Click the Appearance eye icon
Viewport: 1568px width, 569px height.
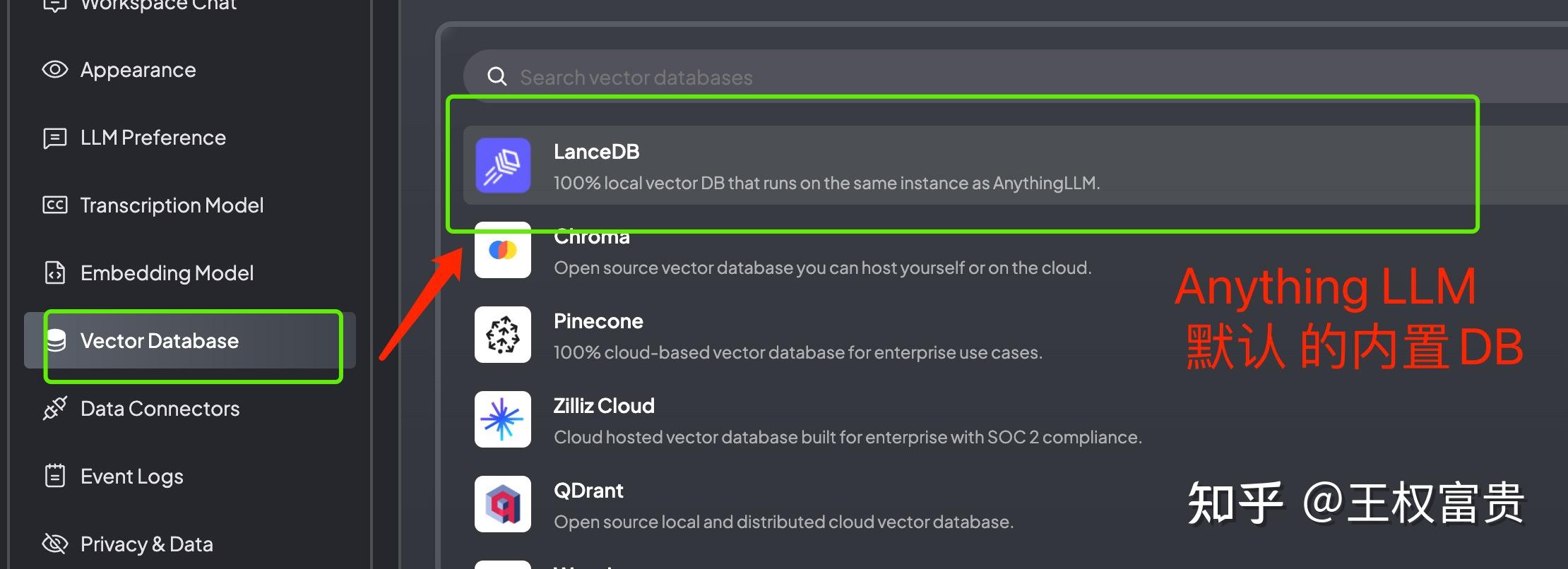pos(55,69)
